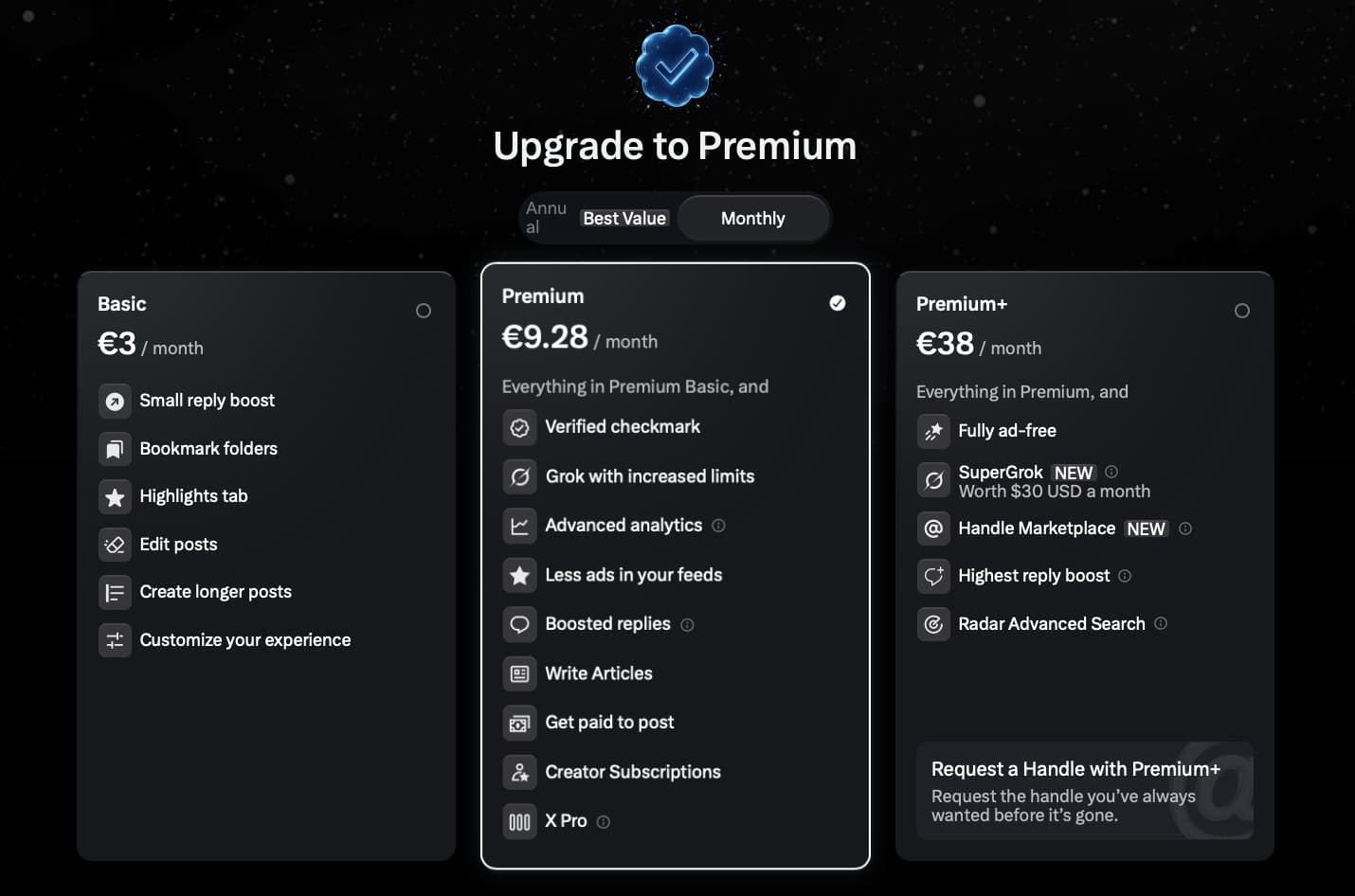Click the Handle Marketplace @ icon
Viewport: 1355px width, 896px height.
point(933,529)
